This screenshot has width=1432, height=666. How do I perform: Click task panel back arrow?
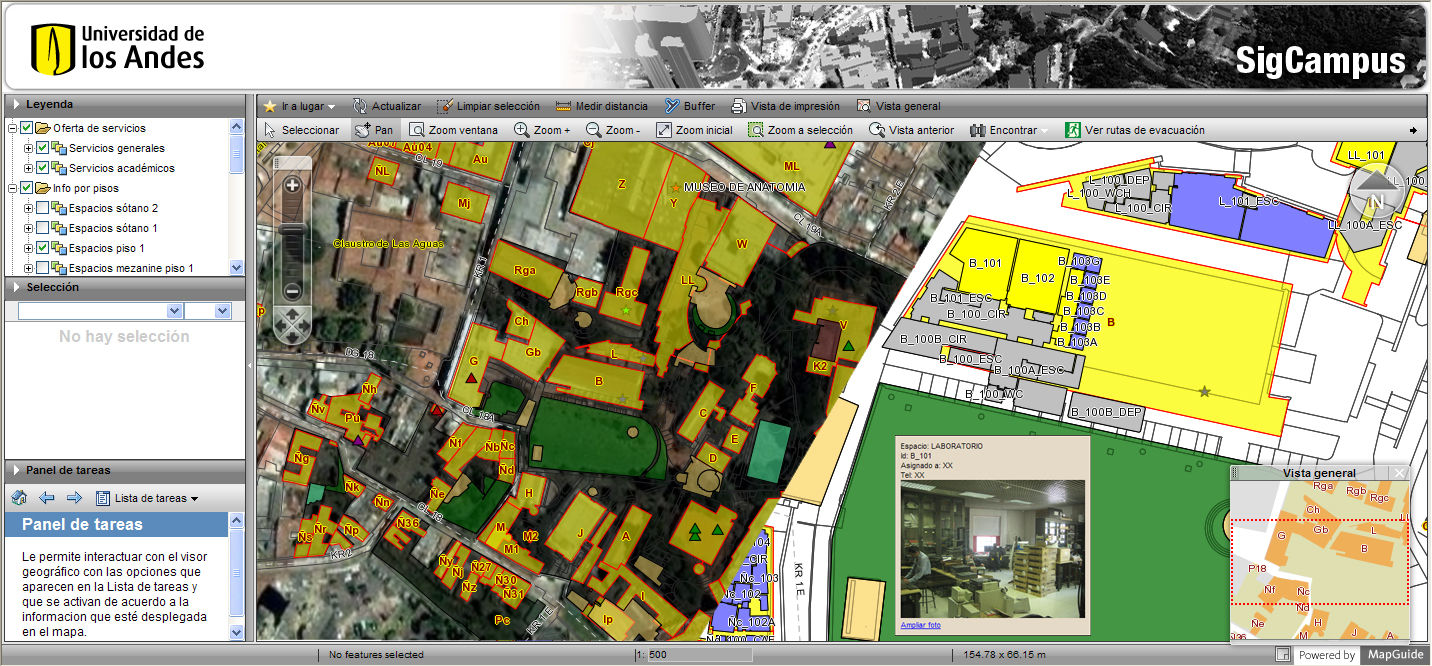pyautogui.click(x=46, y=498)
